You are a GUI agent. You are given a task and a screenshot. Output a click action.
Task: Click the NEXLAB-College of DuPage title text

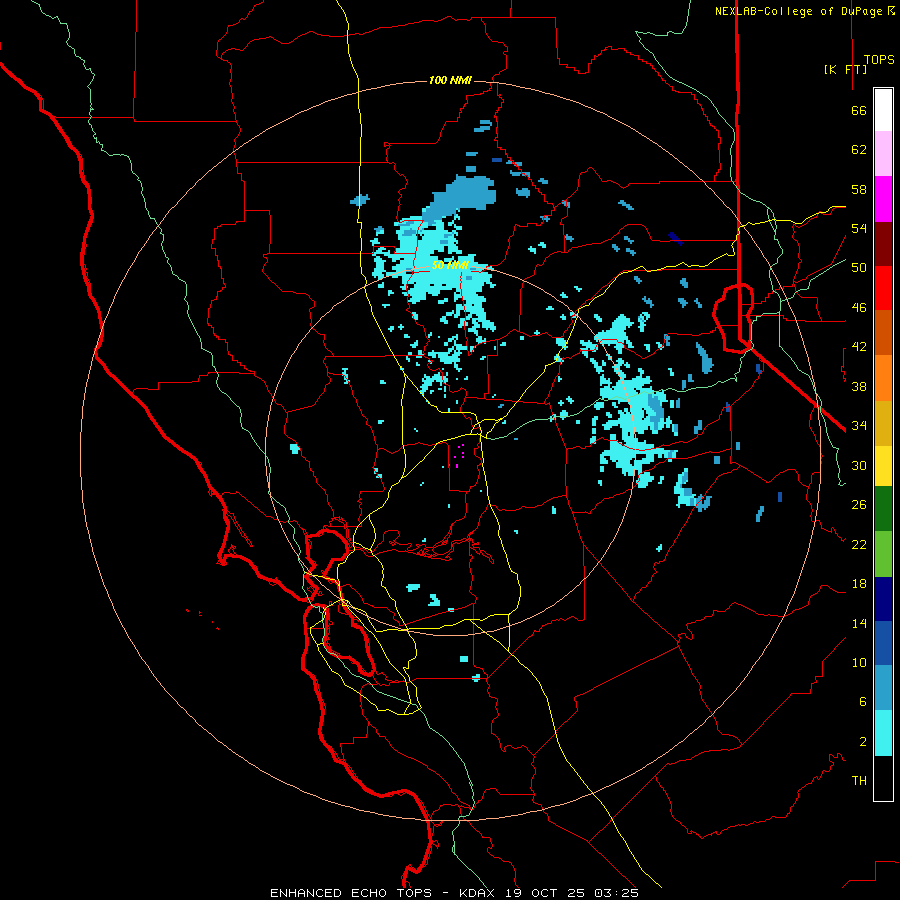[x=798, y=11]
